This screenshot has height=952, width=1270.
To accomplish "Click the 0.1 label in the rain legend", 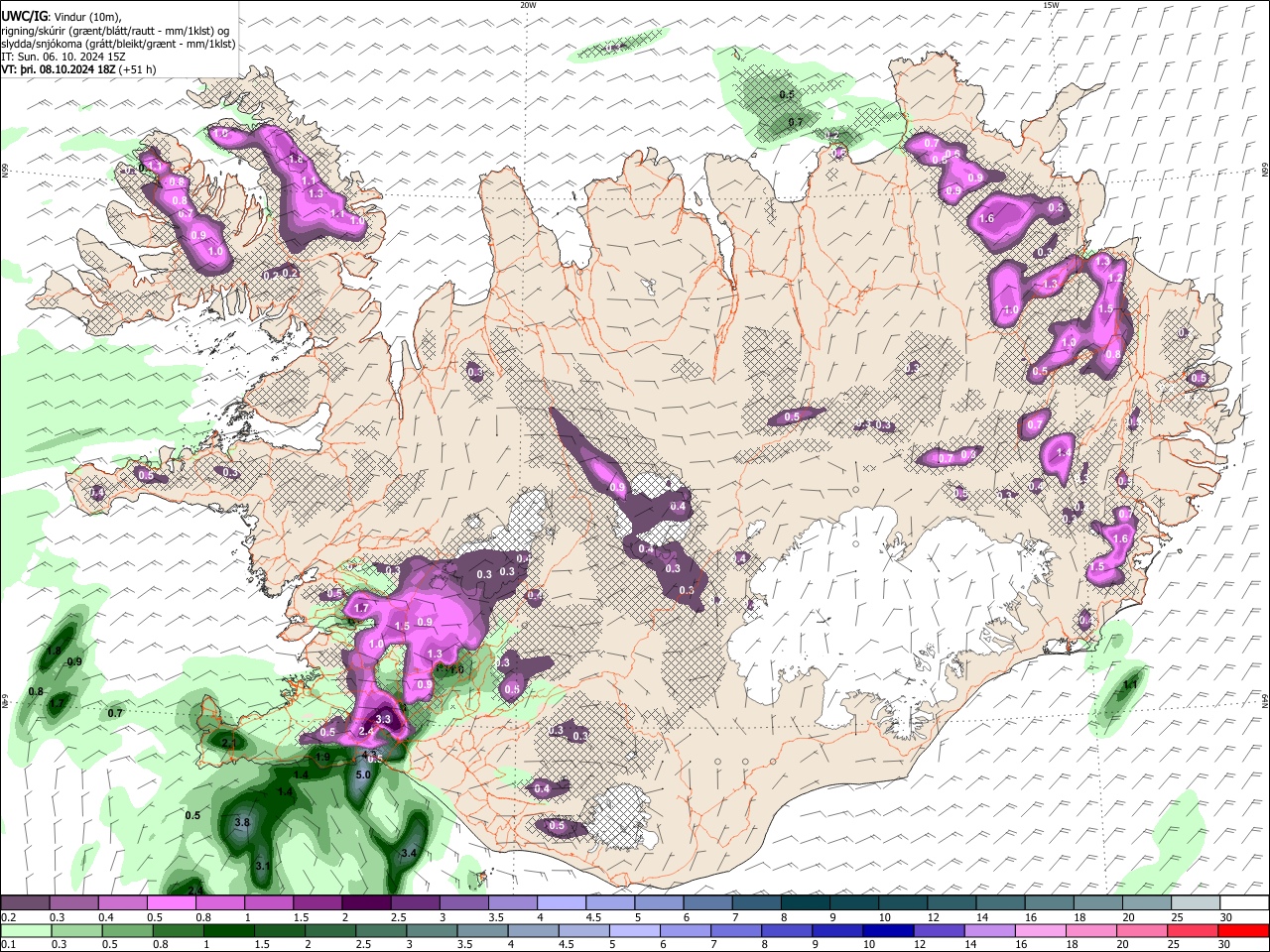I will [8, 945].
